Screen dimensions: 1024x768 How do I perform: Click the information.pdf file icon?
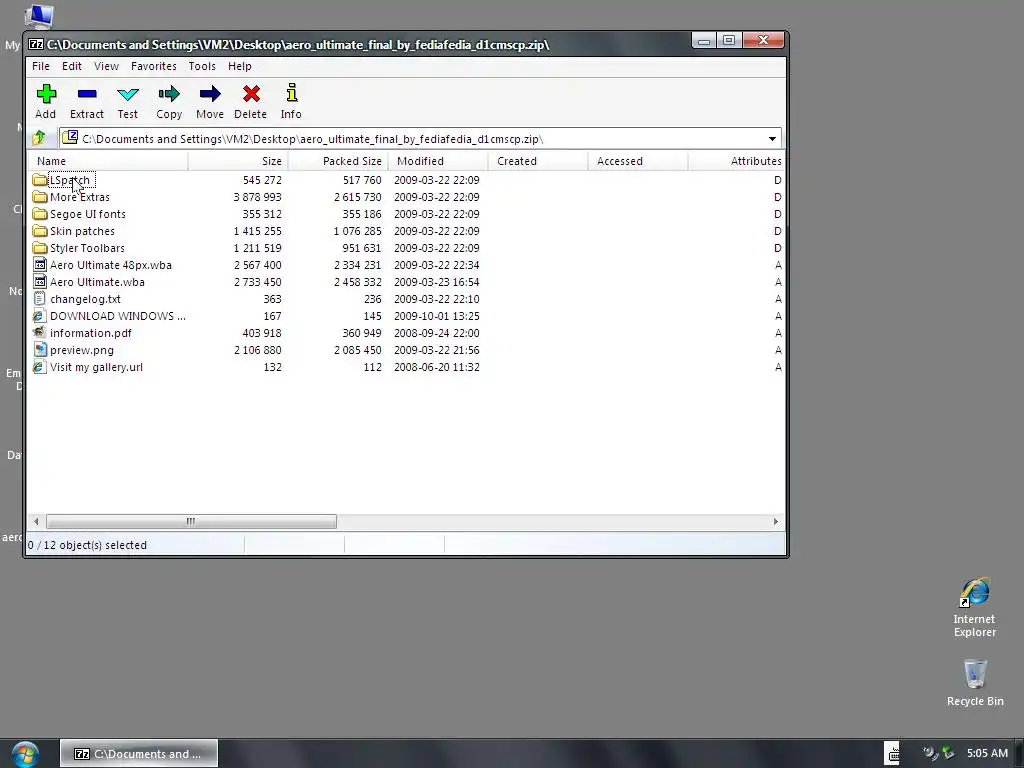40,332
